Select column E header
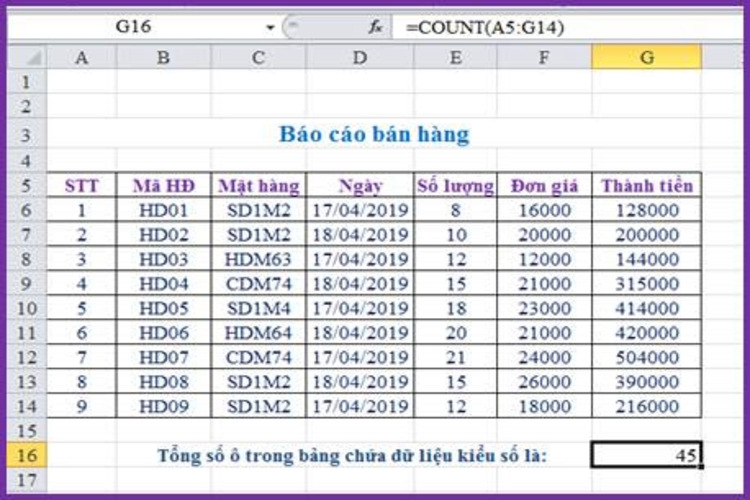750x500 pixels. point(455,57)
